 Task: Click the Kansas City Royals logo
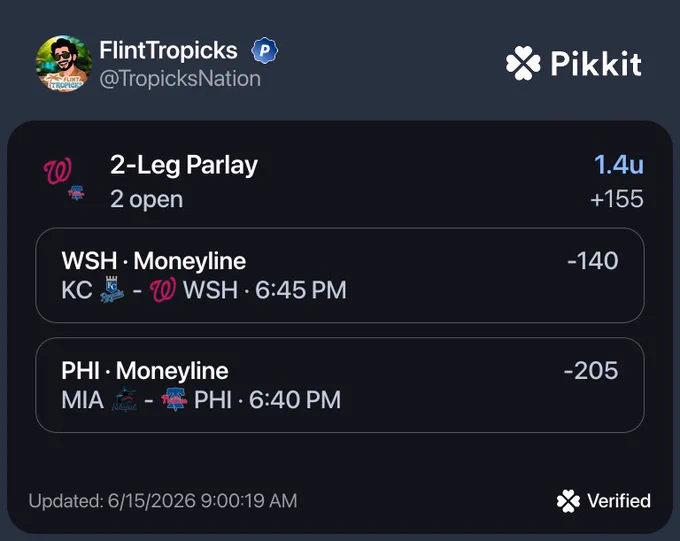(112, 289)
